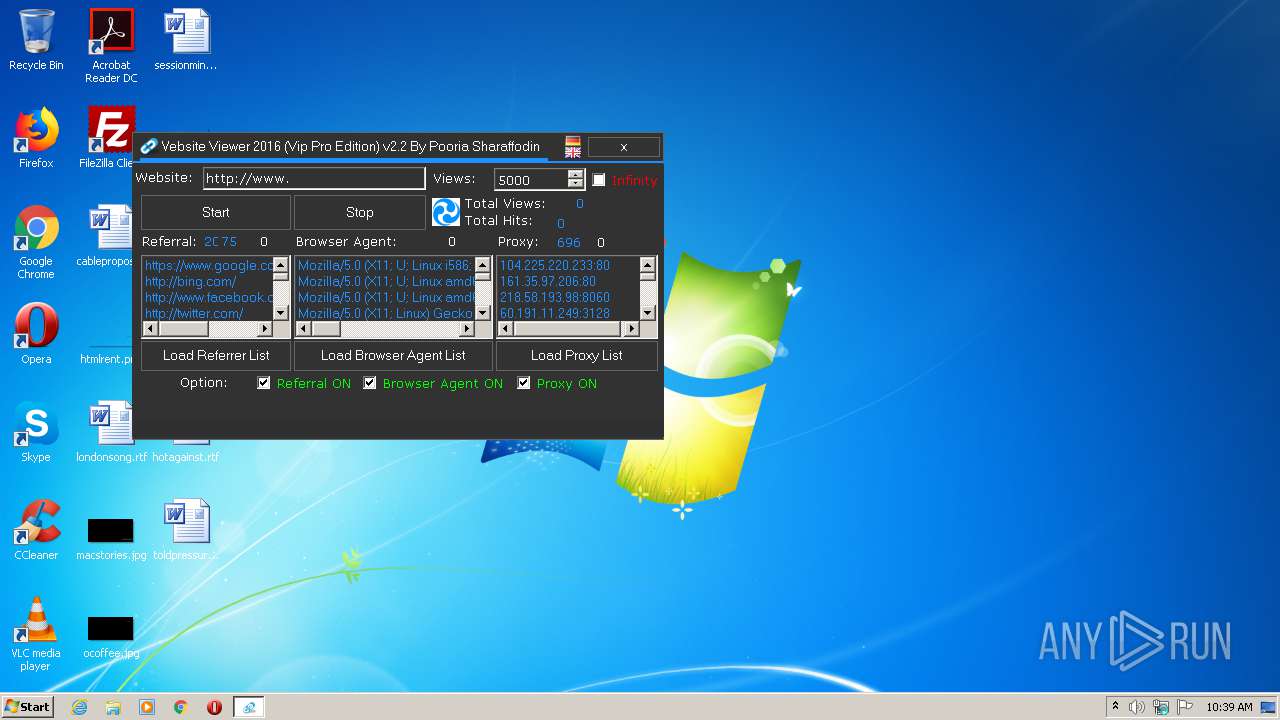The height and width of the screenshot is (720, 1280).
Task: Open Internet Explorer in taskbar
Action: (80, 707)
